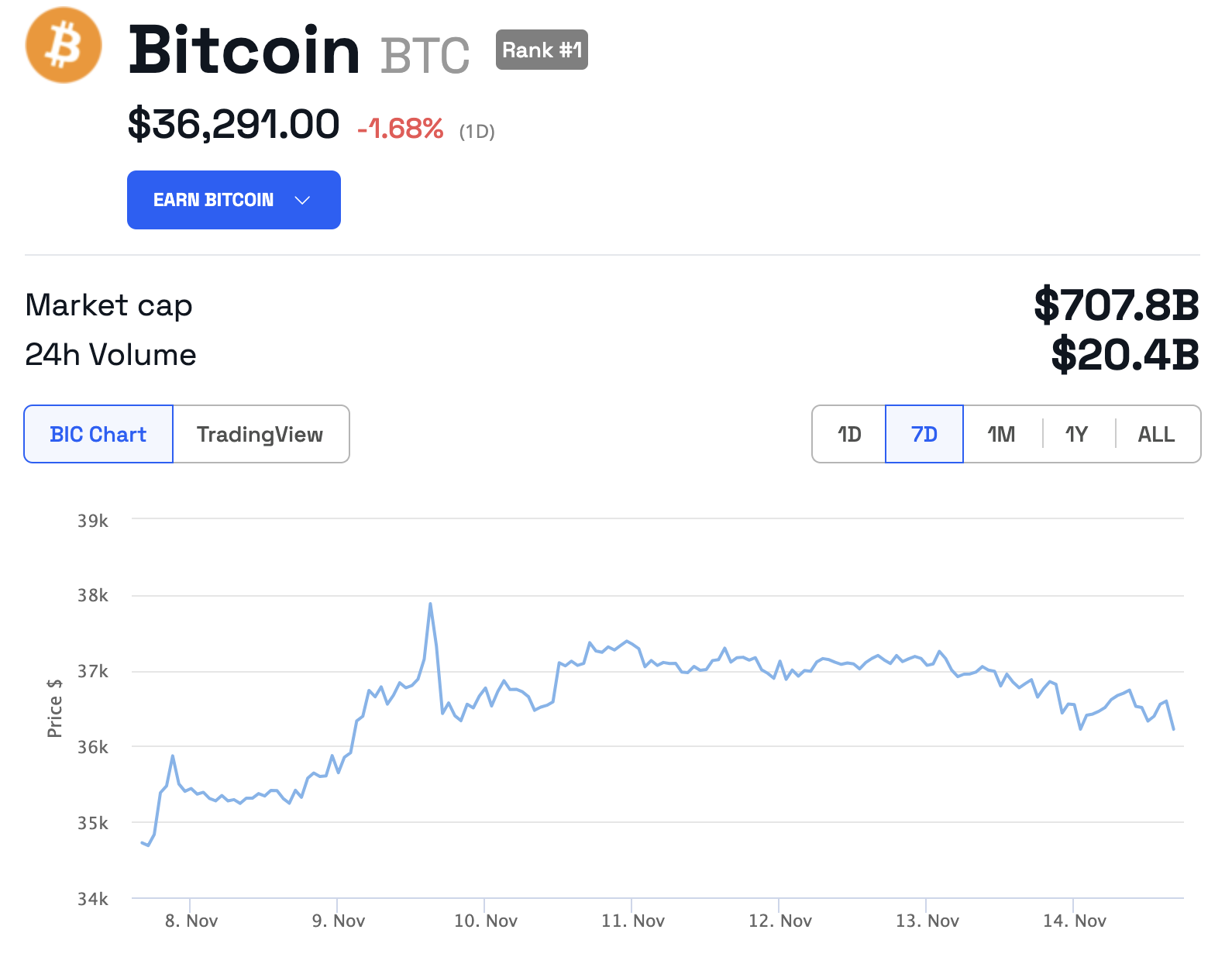This screenshot has width=1232, height=964.
Task: Click the -1.68% daily change figure
Action: click(x=401, y=129)
